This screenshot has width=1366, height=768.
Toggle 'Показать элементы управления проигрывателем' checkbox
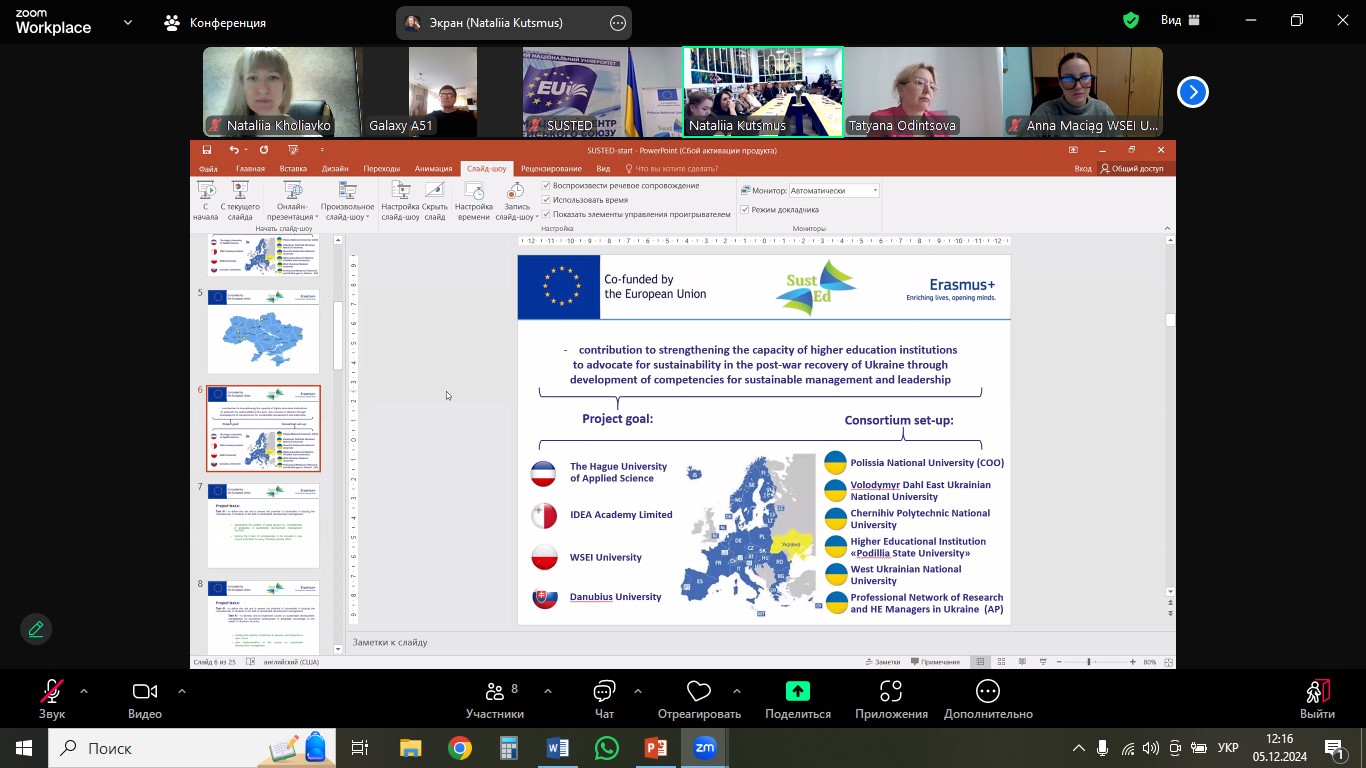click(547, 214)
